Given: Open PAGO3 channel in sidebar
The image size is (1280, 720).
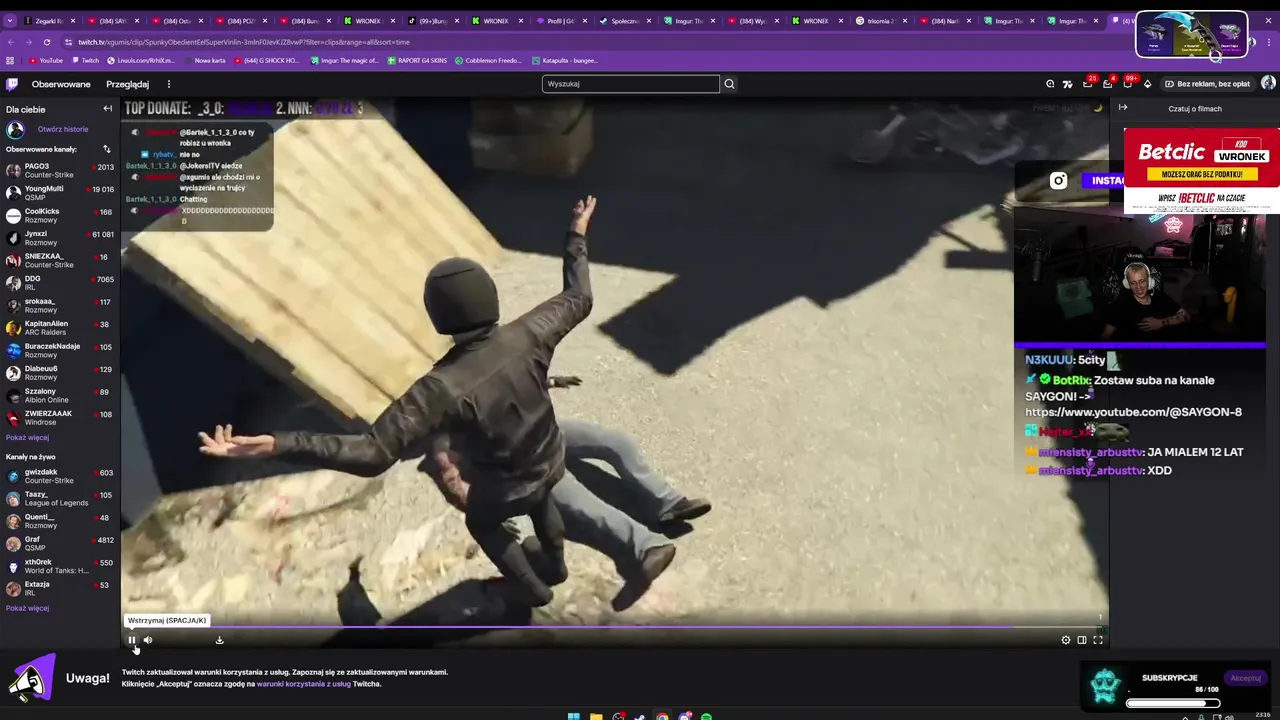Looking at the screenshot, I should point(60,171).
